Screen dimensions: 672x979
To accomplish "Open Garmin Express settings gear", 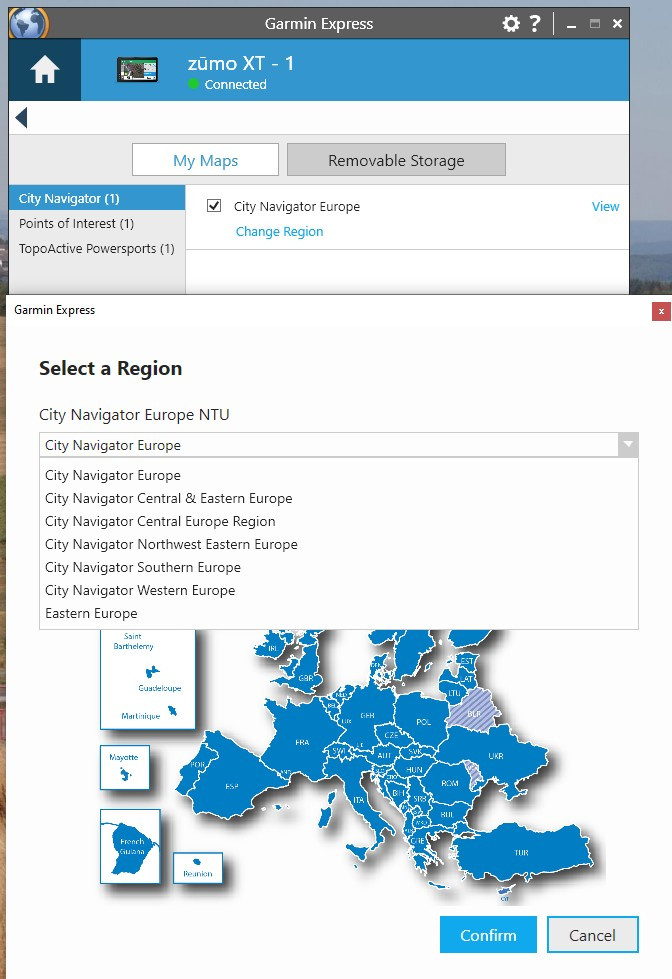I will click(x=511, y=24).
